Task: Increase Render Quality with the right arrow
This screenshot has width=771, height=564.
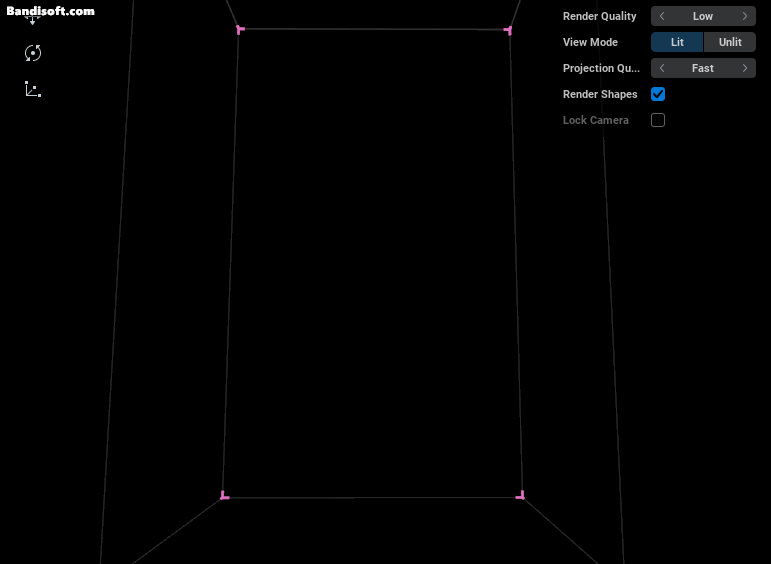Action: (x=745, y=16)
